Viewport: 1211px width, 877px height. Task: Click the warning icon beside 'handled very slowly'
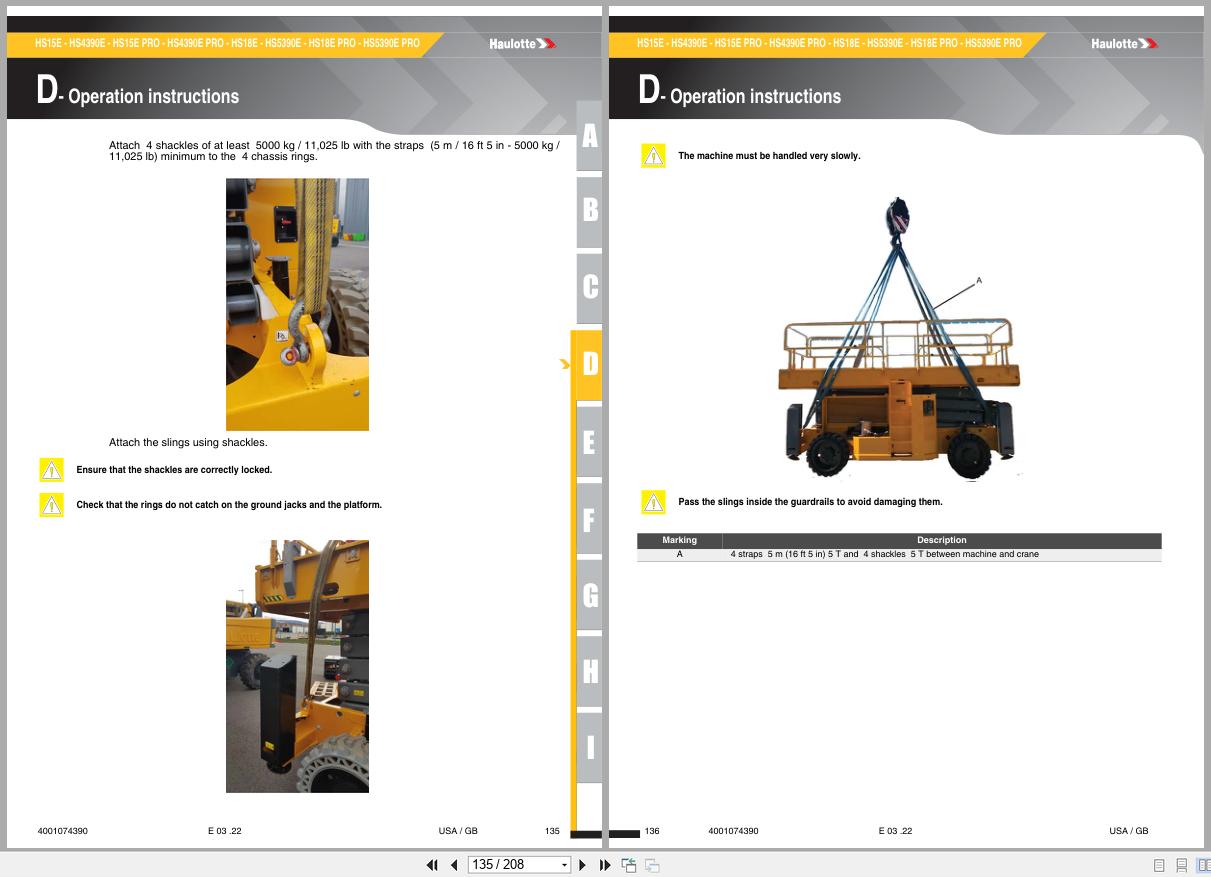653,156
